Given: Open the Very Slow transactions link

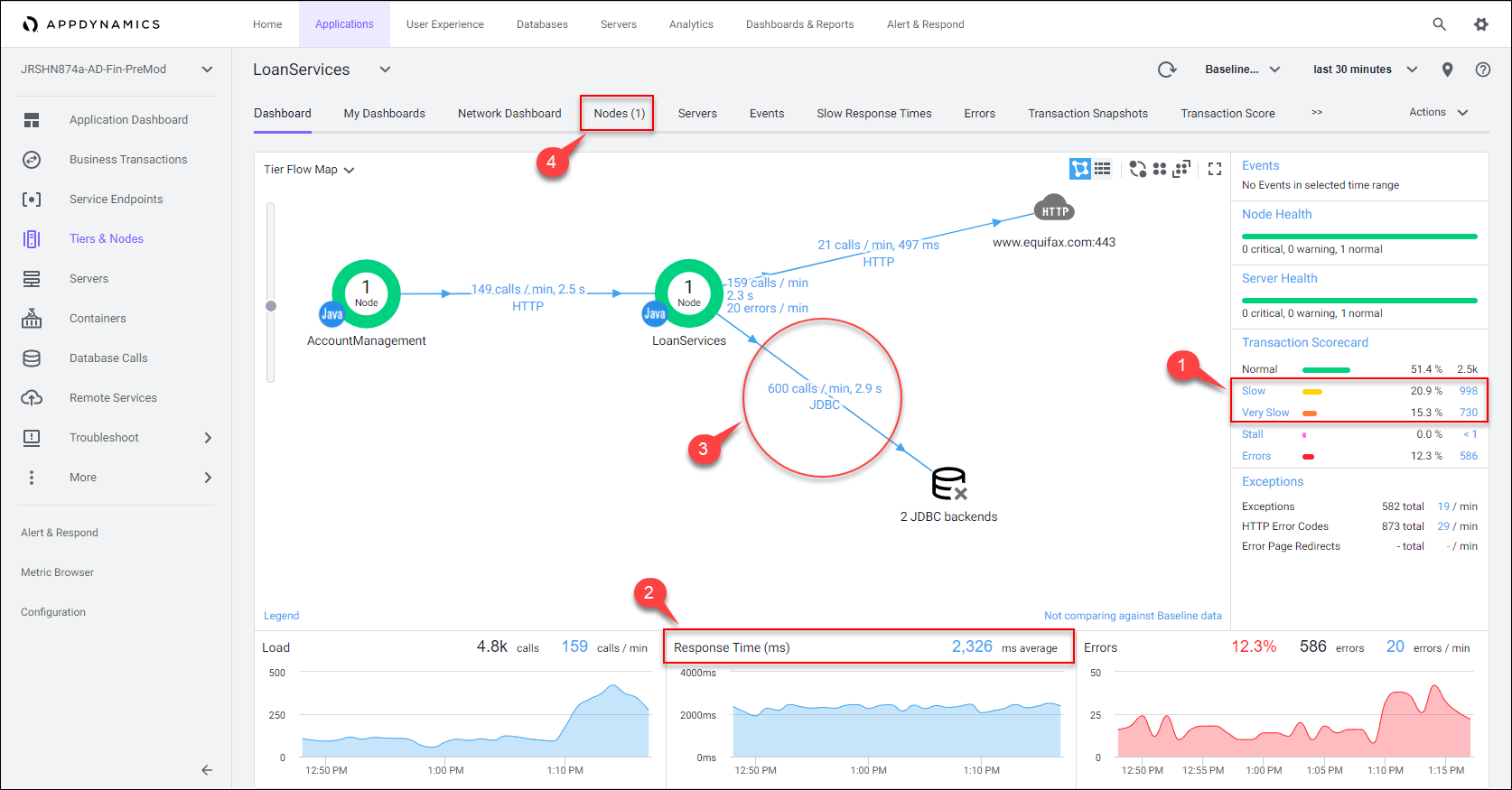Looking at the screenshot, I should [1265, 413].
